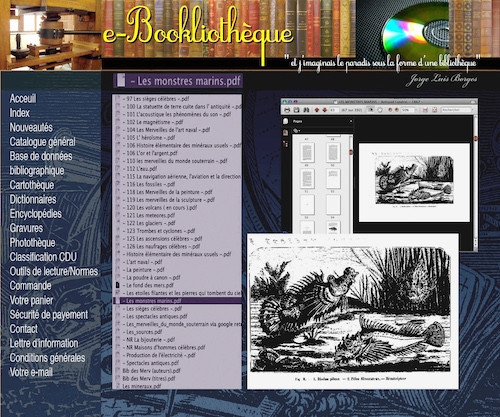The height and width of the screenshot is (417, 500).
Task: Open the Index page link
Action: (20, 113)
